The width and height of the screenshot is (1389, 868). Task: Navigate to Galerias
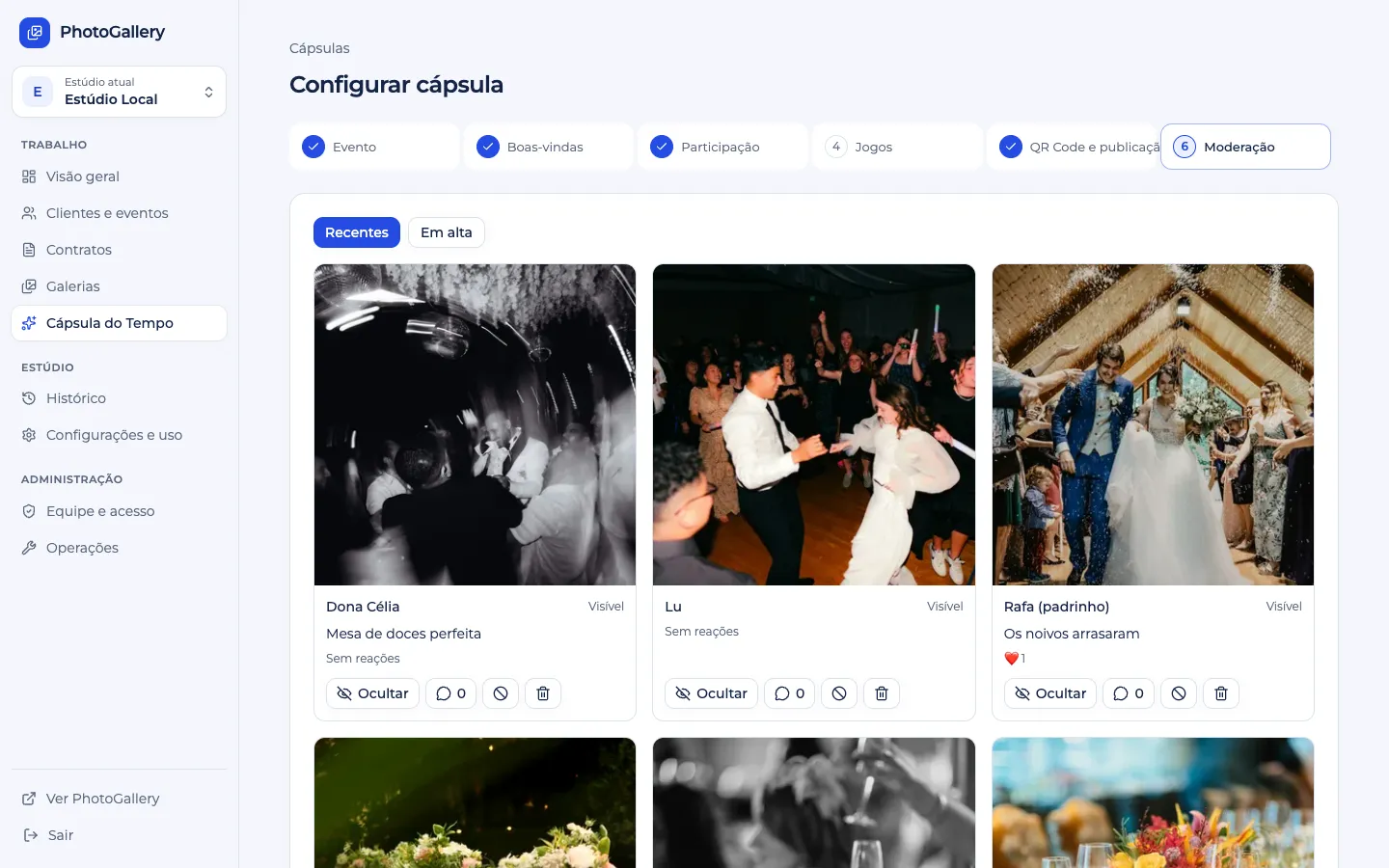coord(119,286)
